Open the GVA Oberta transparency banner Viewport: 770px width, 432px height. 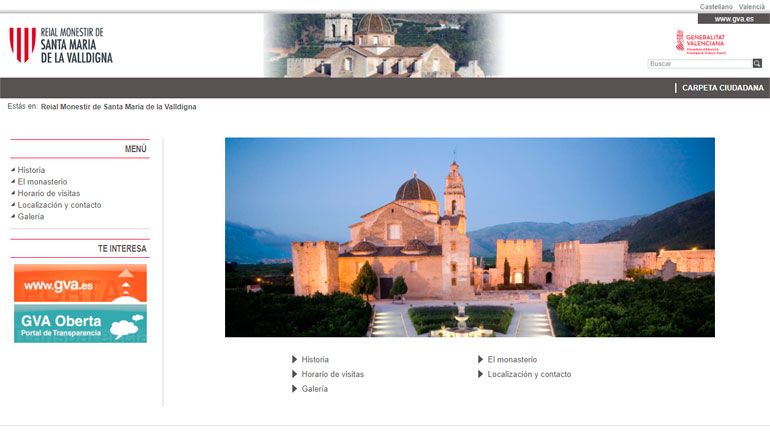click(x=80, y=324)
